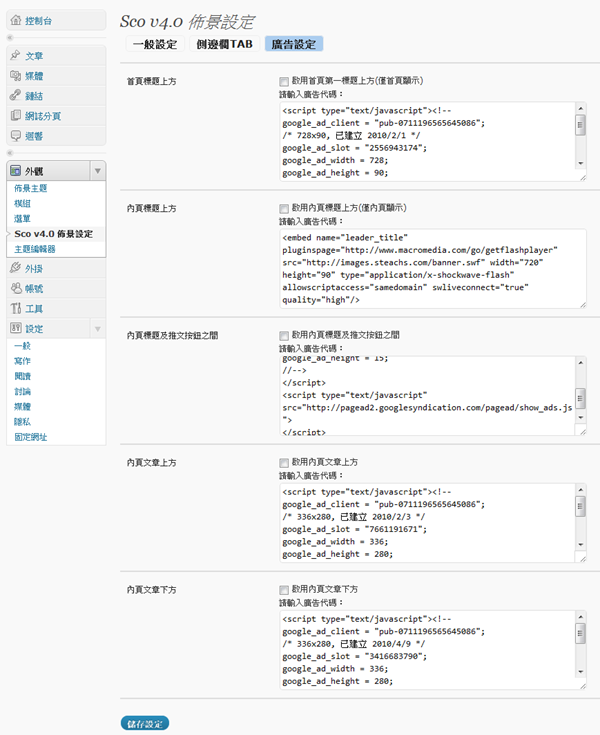Viewport: 600px width, 735px height.
Task: Open 工具 via its tools icon
Action: [16, 308]
